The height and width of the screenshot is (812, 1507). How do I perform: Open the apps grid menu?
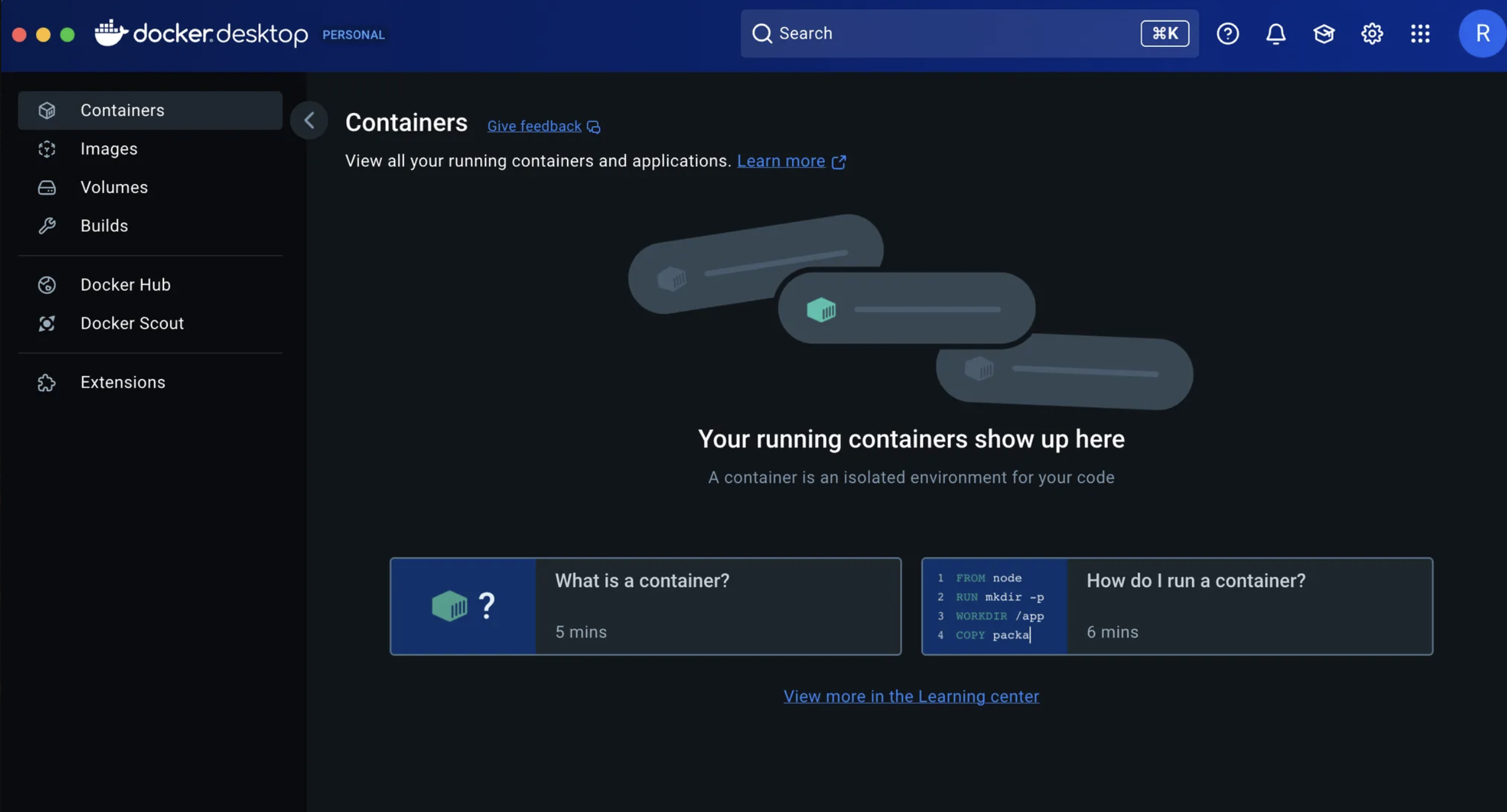click(1420, 33)
